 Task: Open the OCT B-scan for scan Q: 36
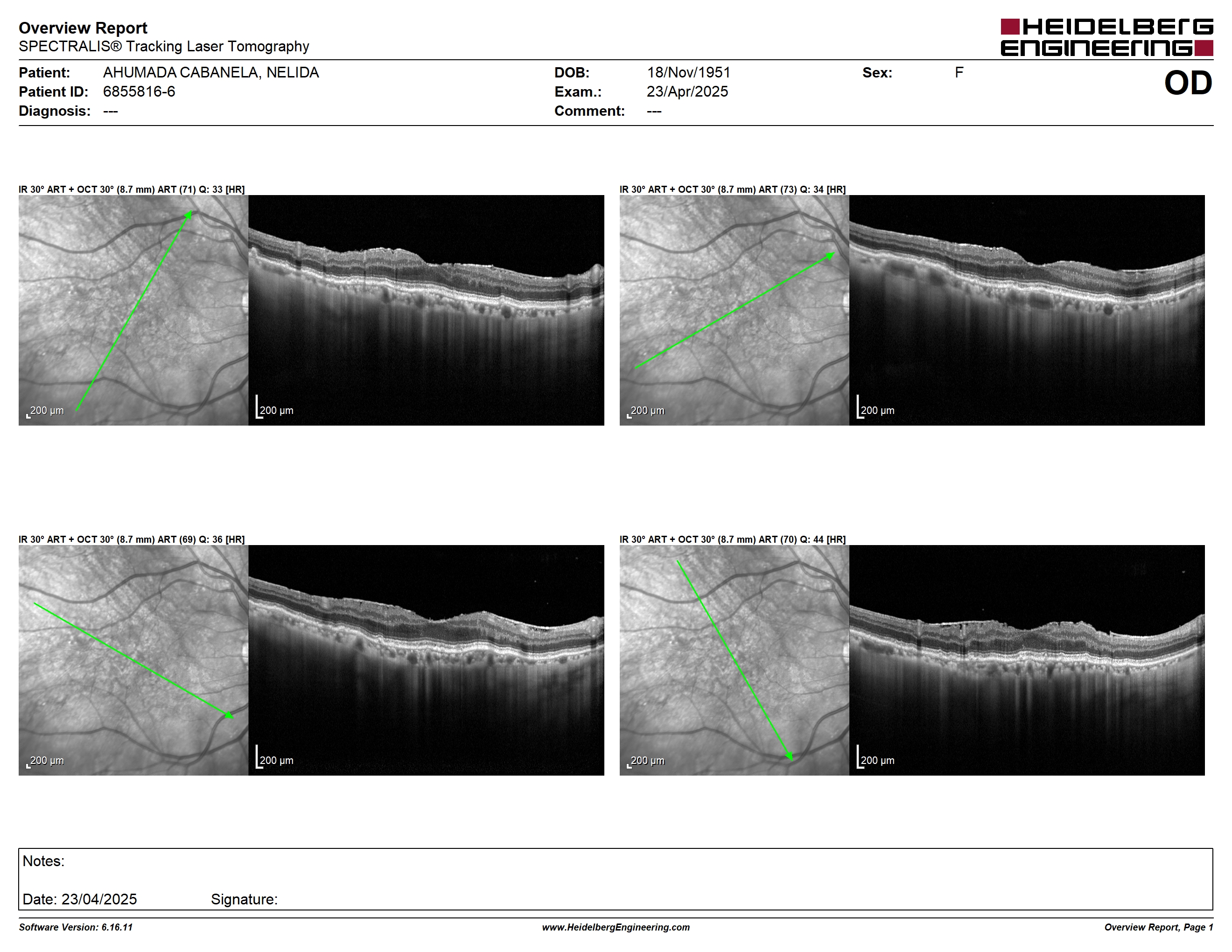[x=426, y=660]
